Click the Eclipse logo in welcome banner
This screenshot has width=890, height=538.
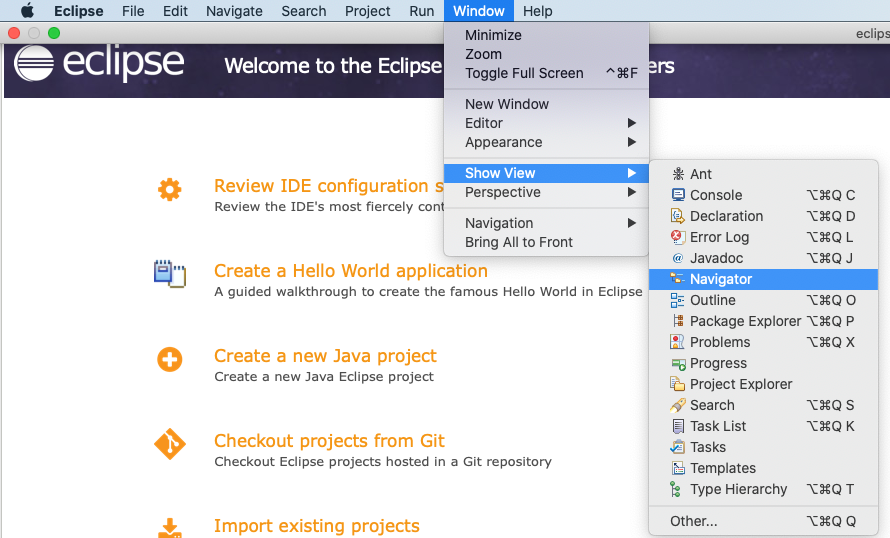click(99, 62)
